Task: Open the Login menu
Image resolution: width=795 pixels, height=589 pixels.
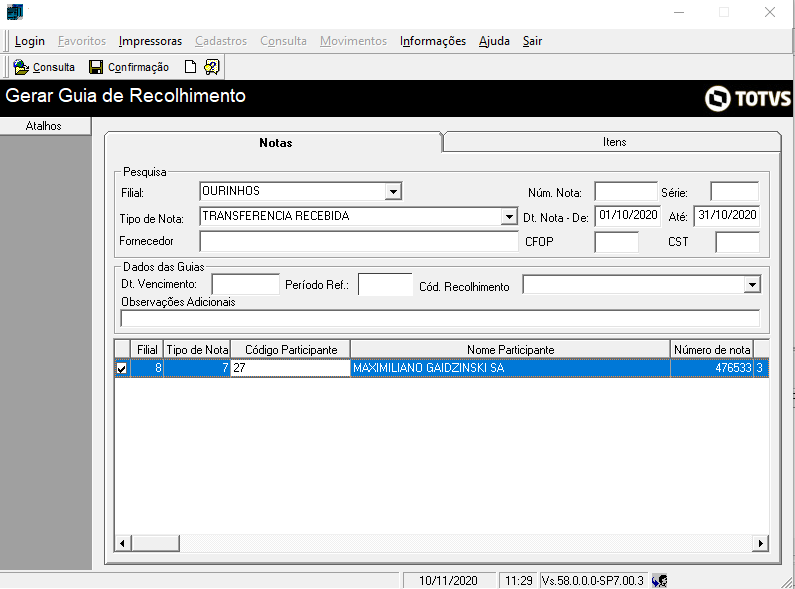Action: [29, 41]
